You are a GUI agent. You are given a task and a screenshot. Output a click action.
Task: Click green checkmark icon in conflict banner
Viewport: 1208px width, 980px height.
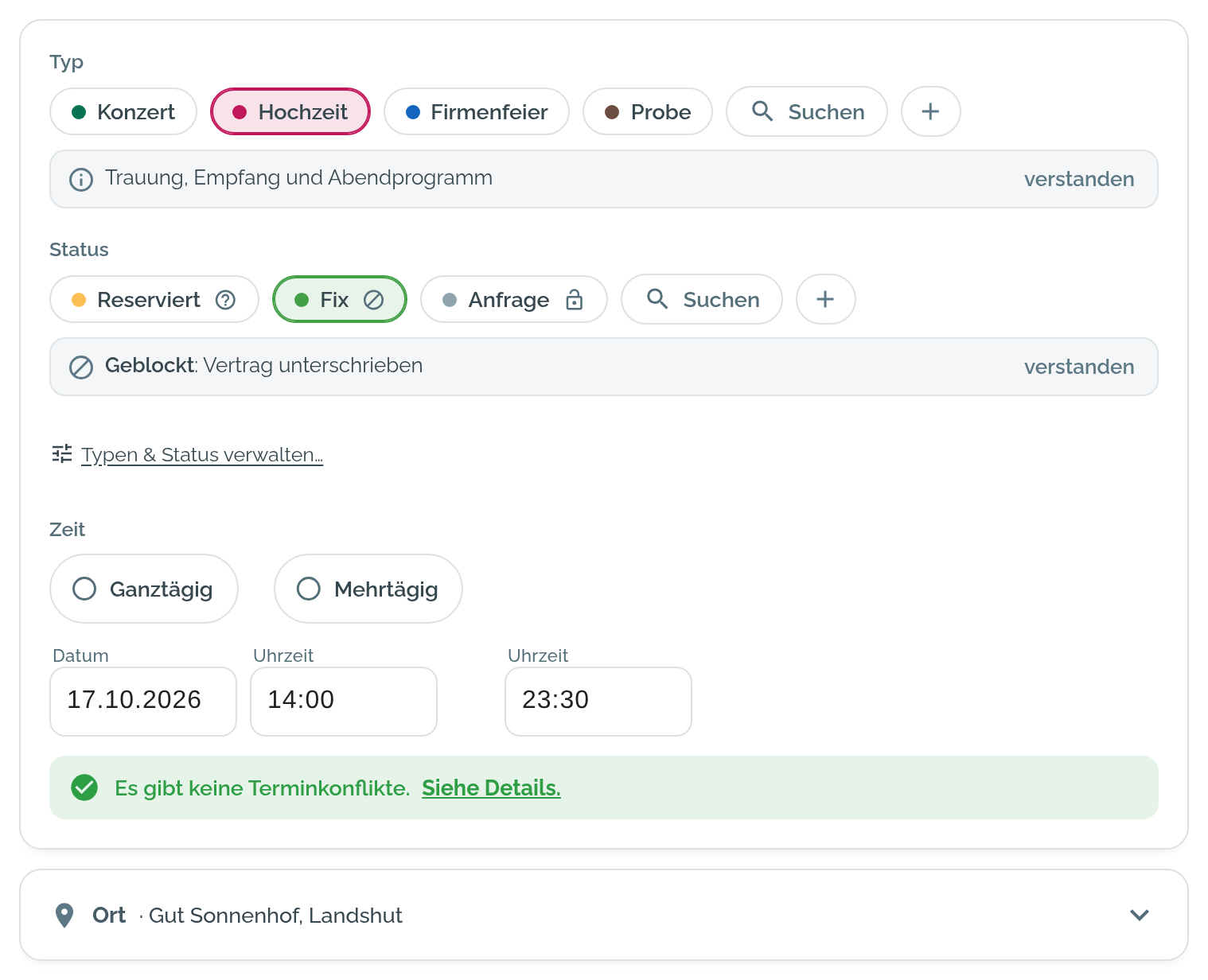(84, 787)
